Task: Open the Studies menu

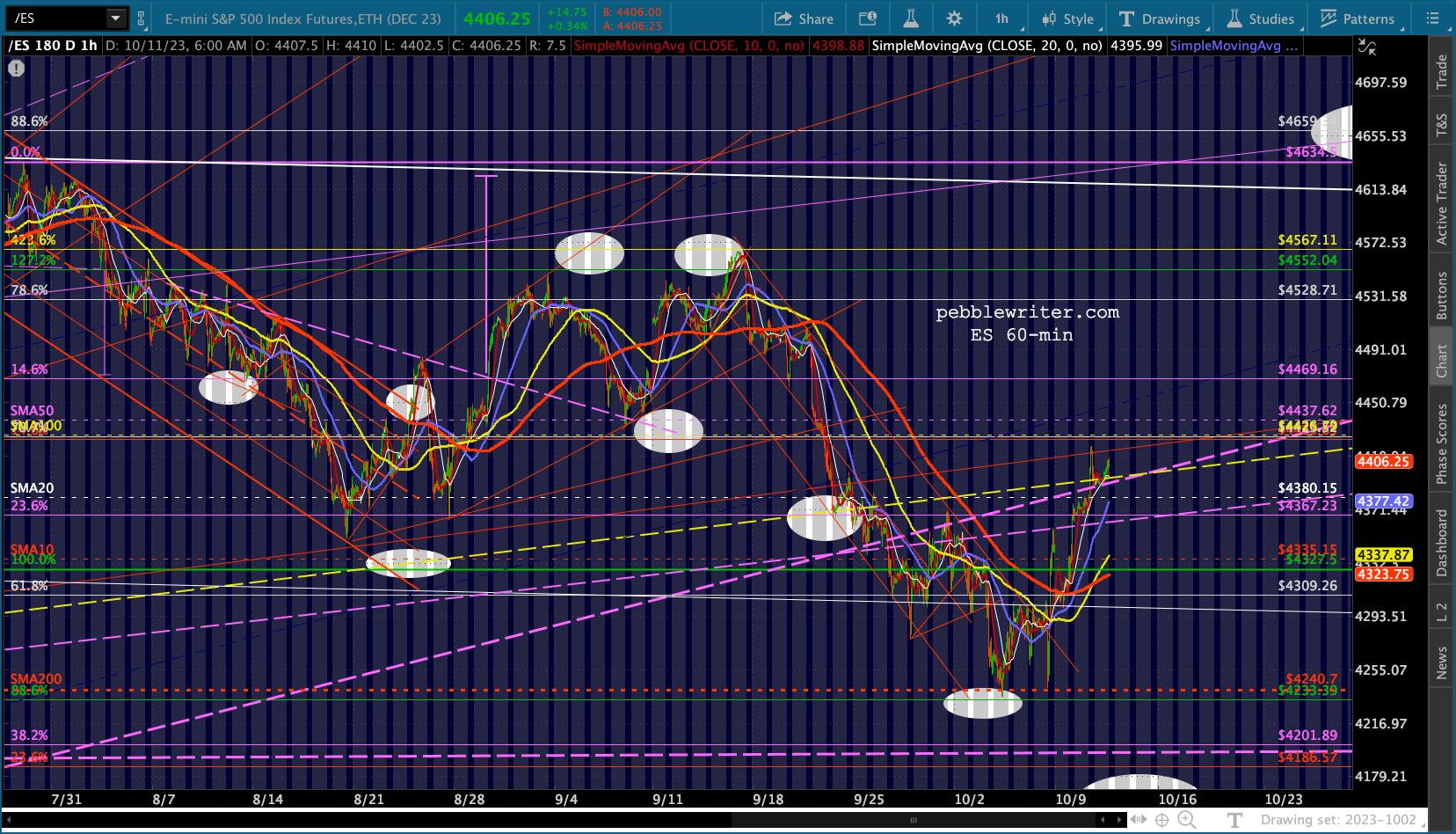Action: click(1260, 18)
